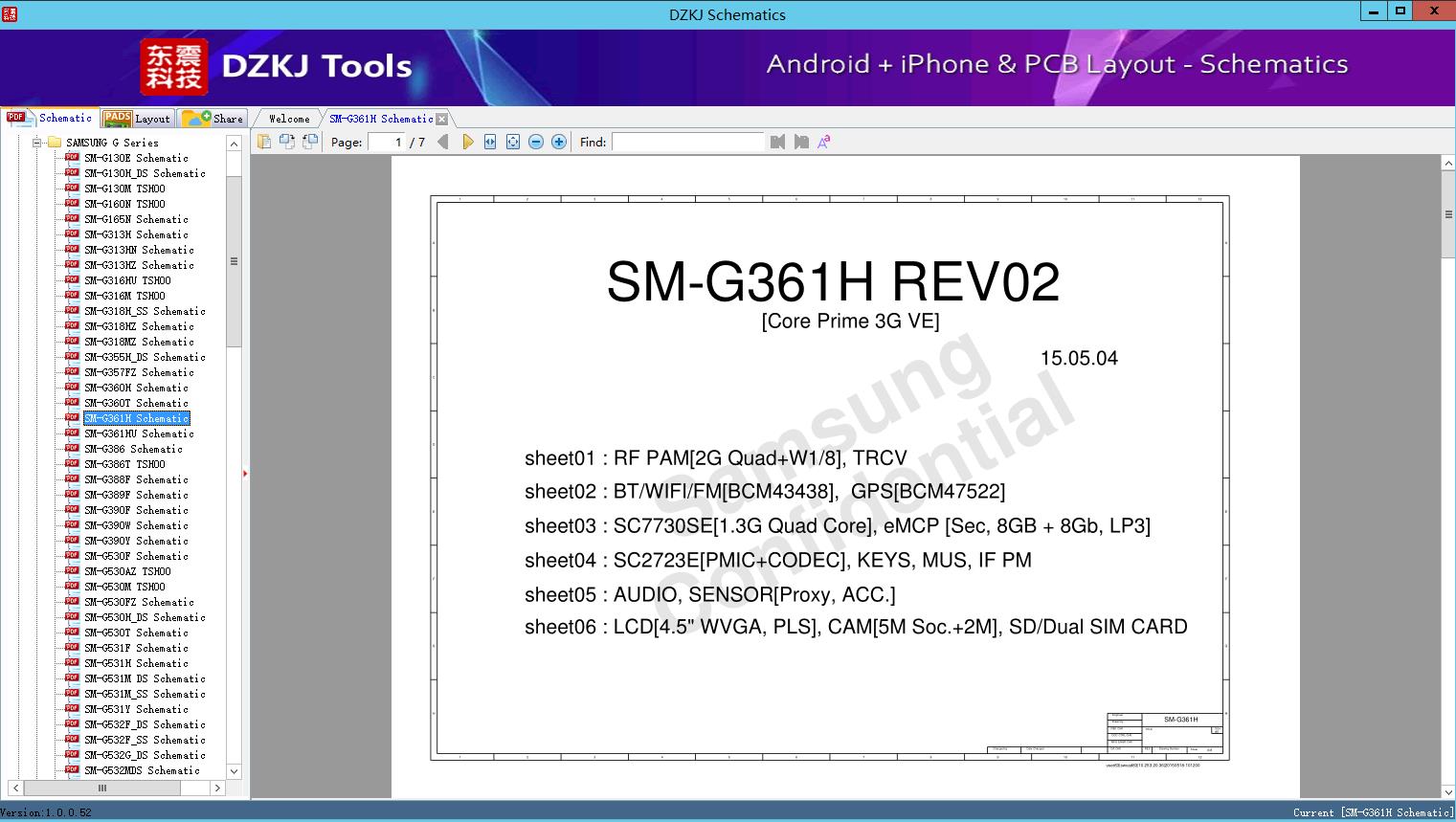Click the find previous icon

pos(777,142)
